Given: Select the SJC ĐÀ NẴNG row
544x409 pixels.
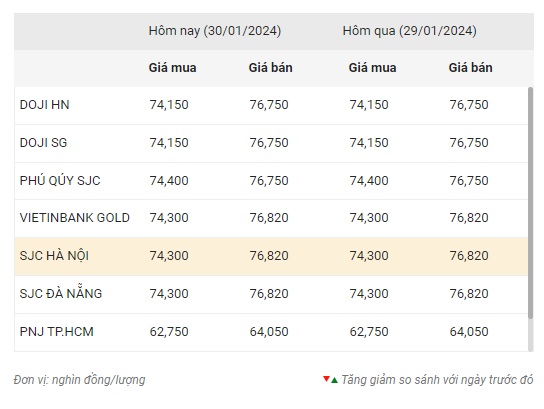Looking at the screenshot, I should coord(271,294).
